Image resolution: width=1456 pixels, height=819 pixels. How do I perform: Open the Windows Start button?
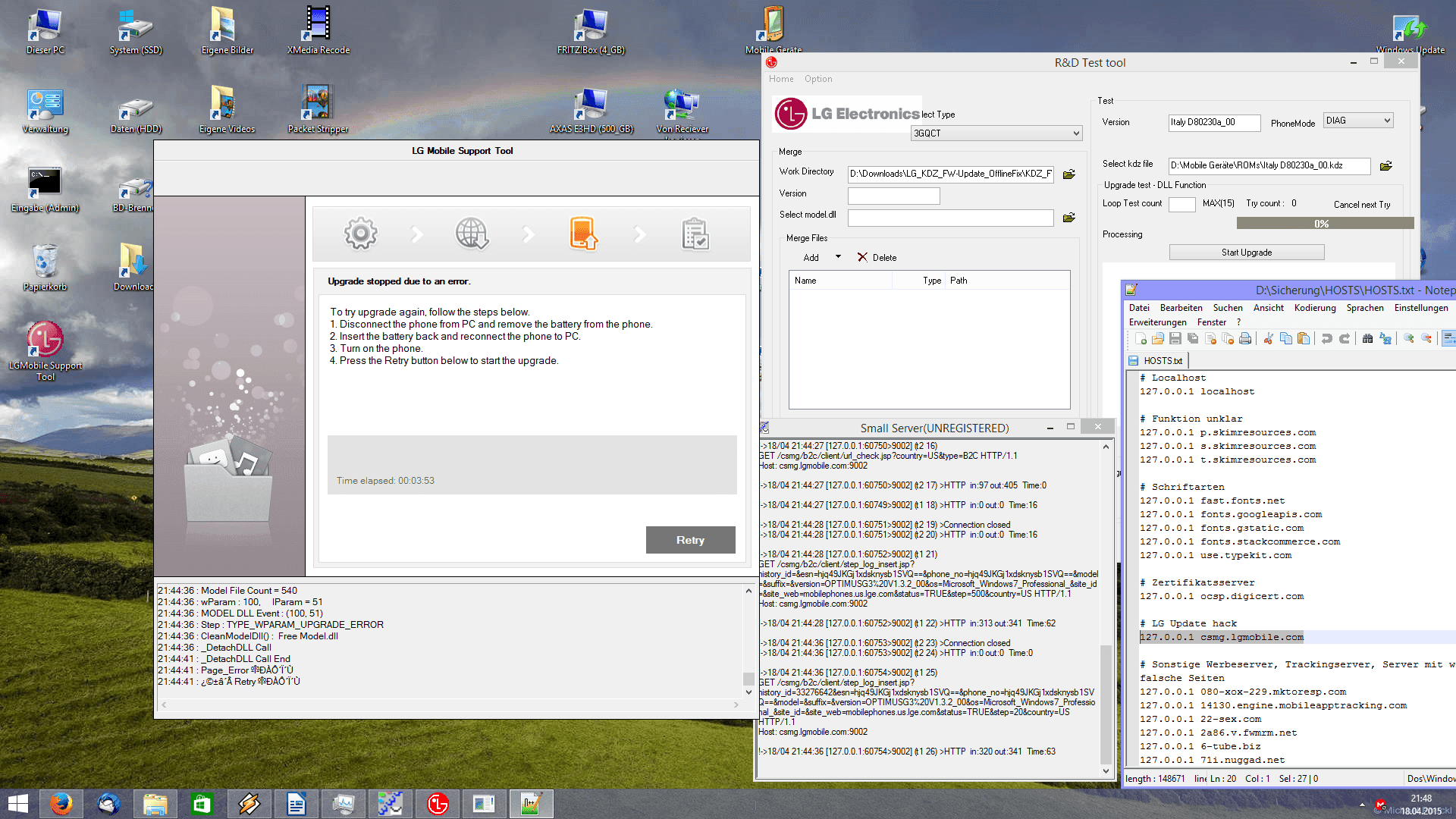tap(17, 804)
